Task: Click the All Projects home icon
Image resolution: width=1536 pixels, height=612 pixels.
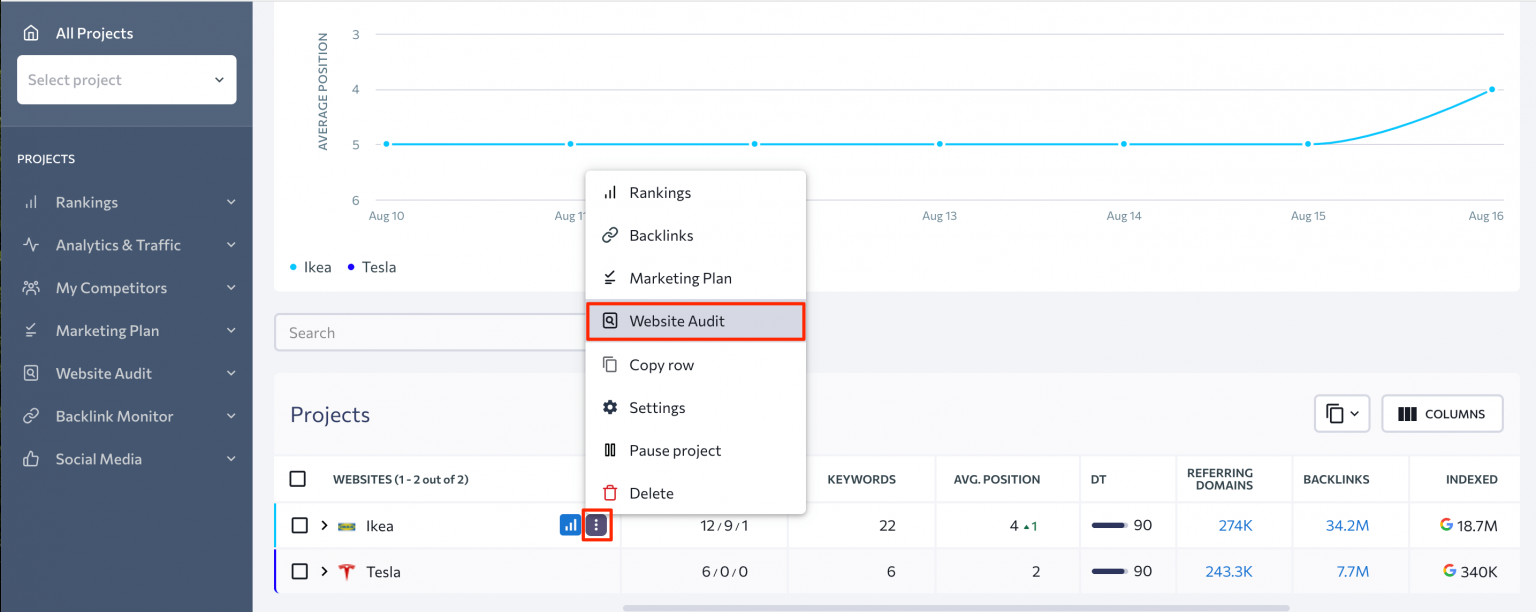Action: point(31,33)
